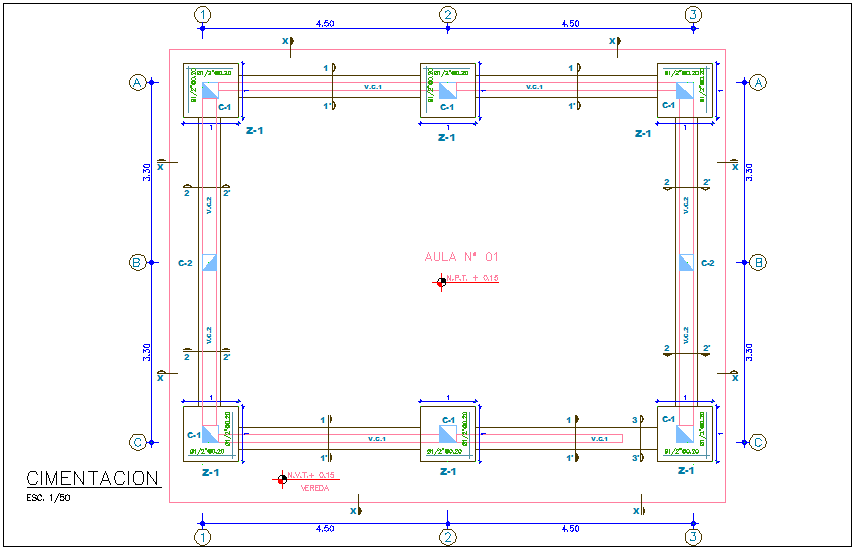Click the CIMENTACION drawing title

click(x=92, y=479)
